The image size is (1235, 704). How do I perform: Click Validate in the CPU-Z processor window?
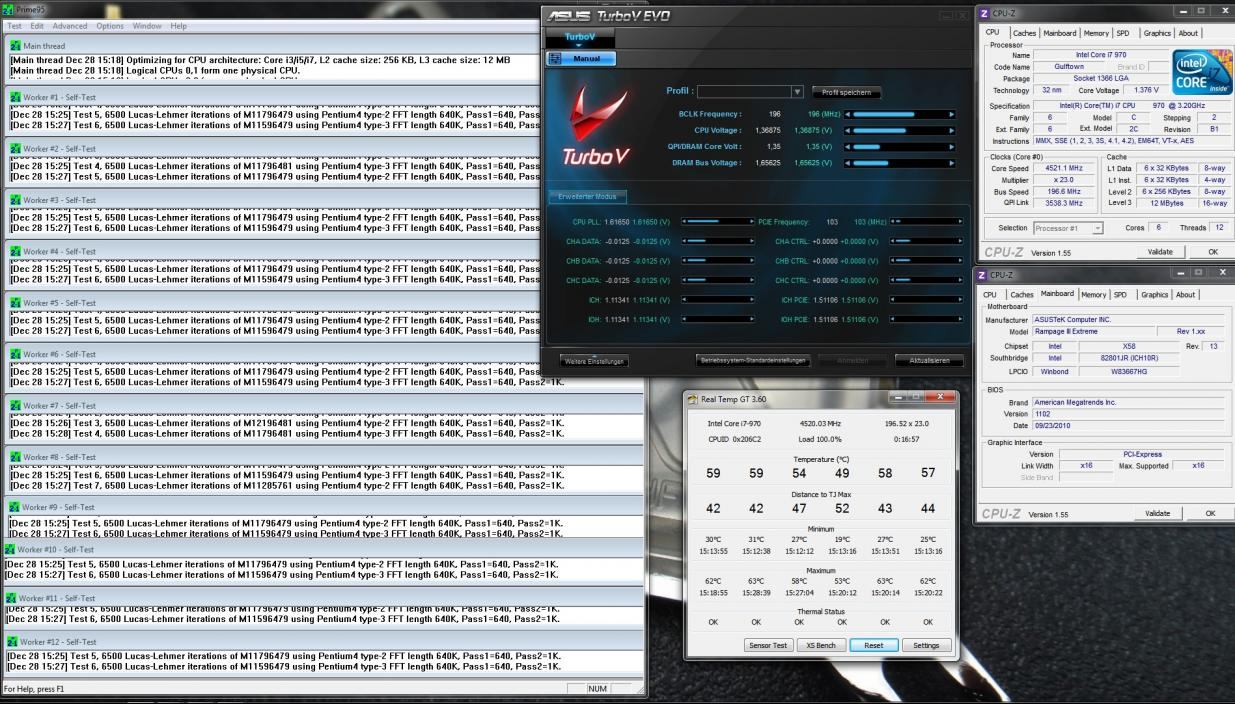[1160, 252]
